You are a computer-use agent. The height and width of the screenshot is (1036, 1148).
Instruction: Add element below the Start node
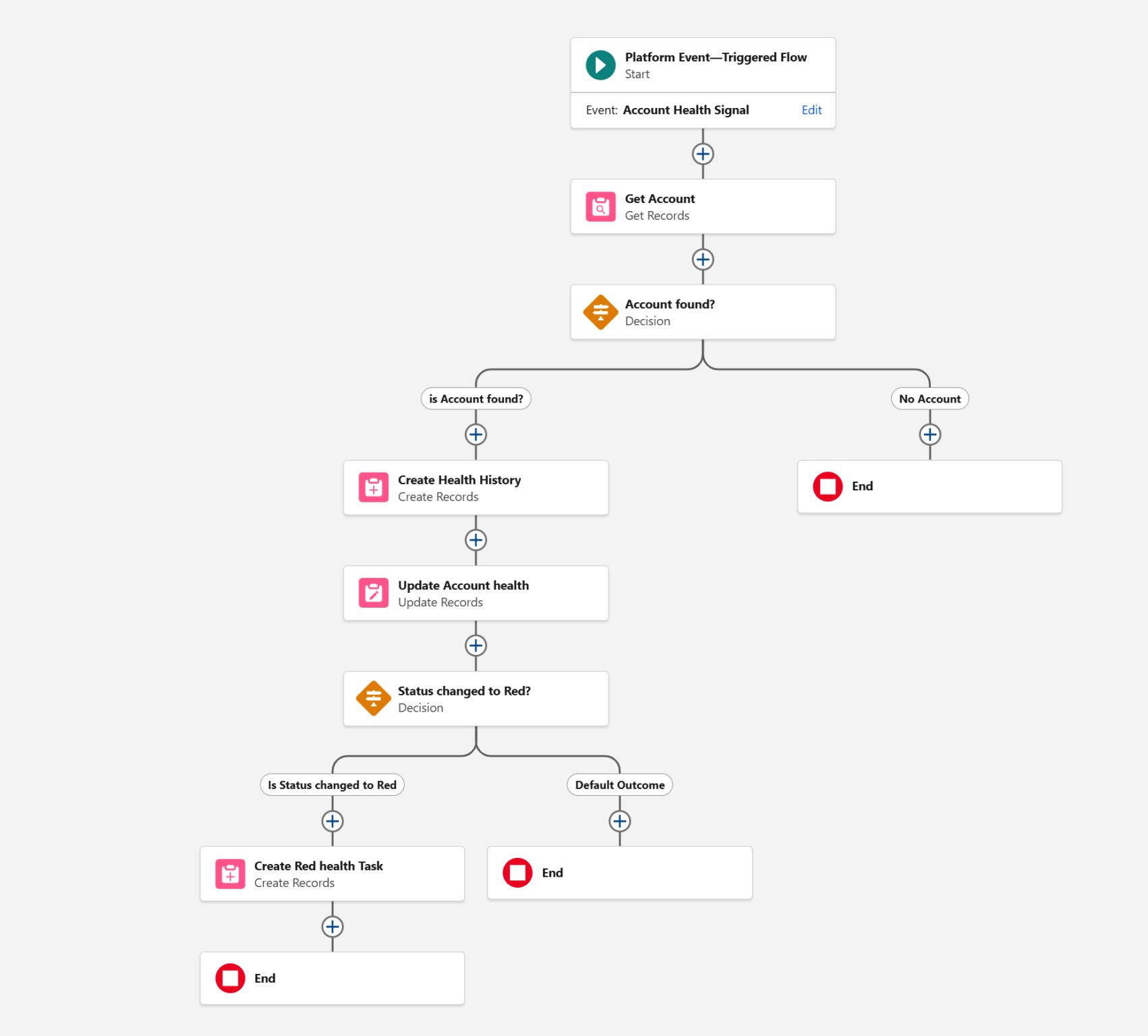703,154
